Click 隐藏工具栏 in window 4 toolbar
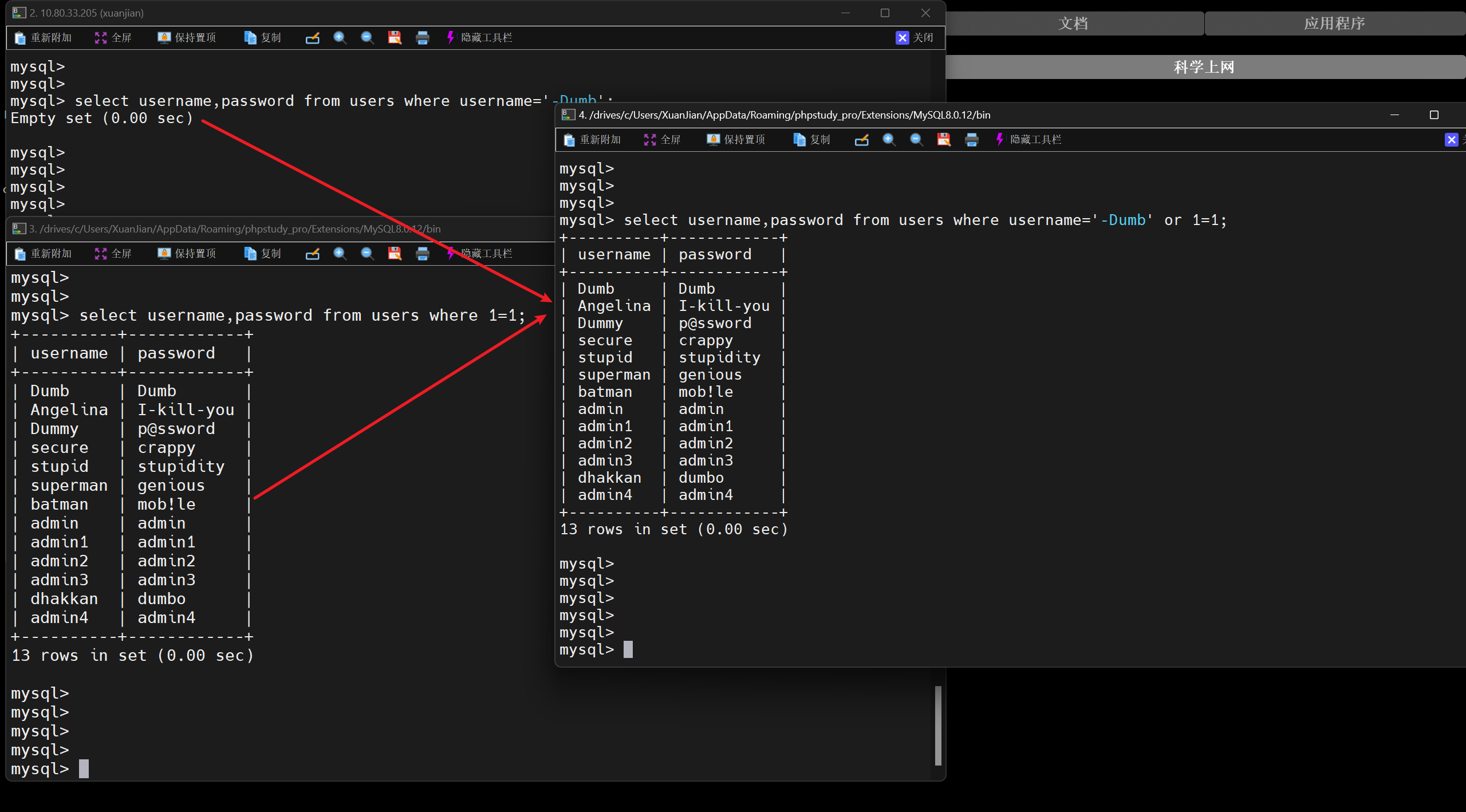 point(1028,140)
